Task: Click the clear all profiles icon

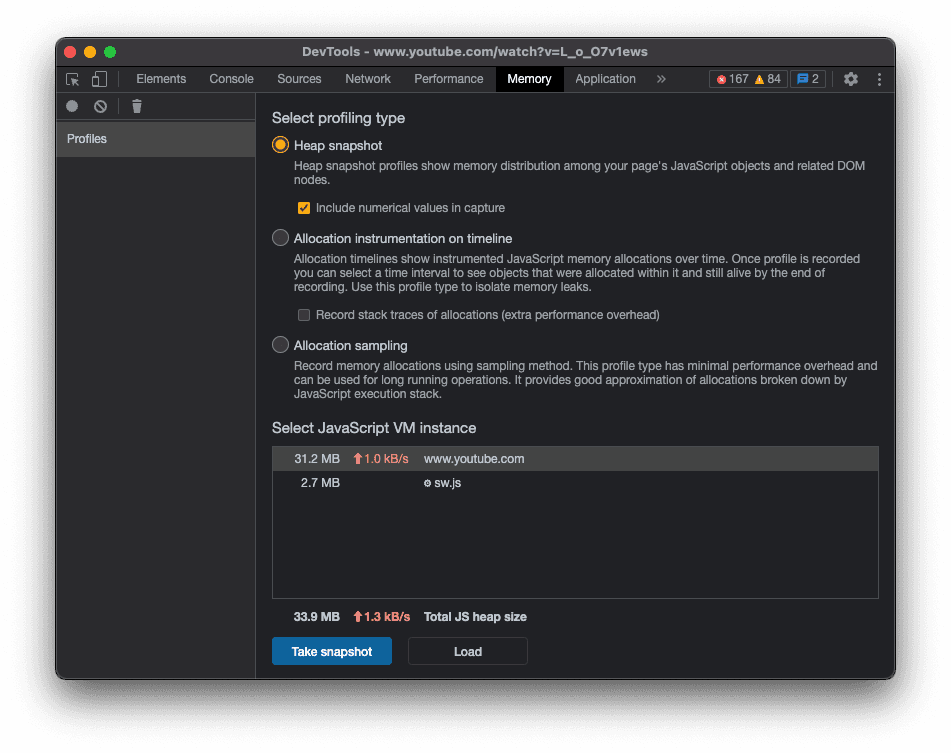Action: point(100,106)
